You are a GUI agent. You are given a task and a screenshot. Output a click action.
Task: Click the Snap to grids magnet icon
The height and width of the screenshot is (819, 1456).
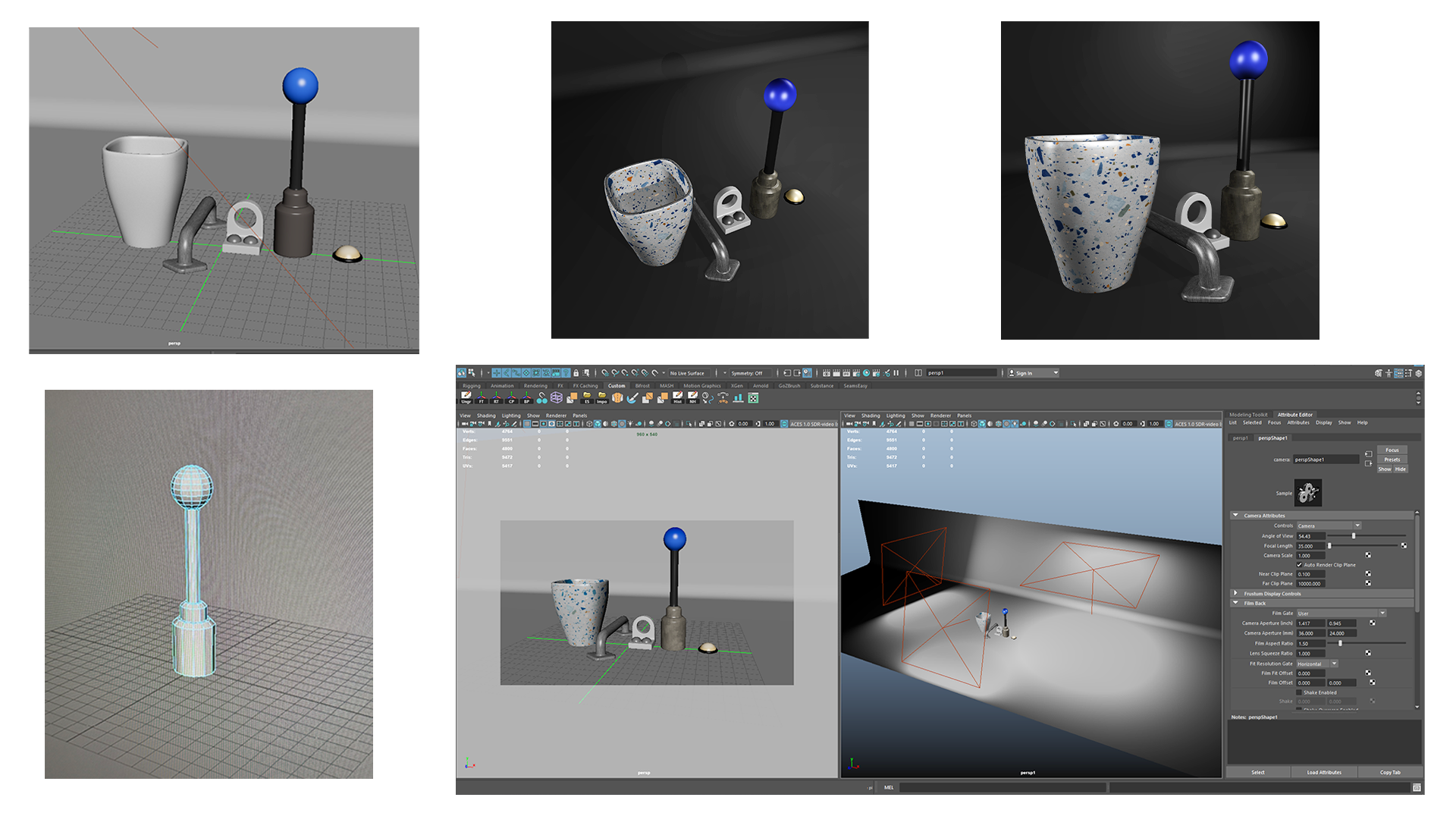point(605,372)
